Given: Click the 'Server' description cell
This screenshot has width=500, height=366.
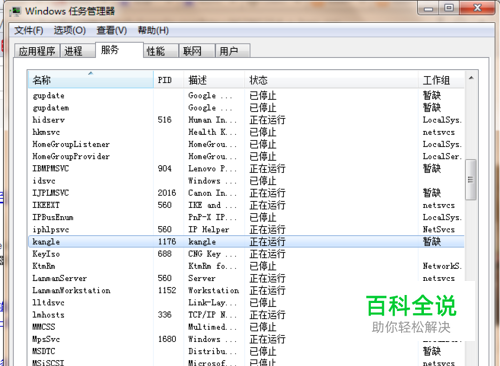Looking at the screenshot, I should 202,278.
